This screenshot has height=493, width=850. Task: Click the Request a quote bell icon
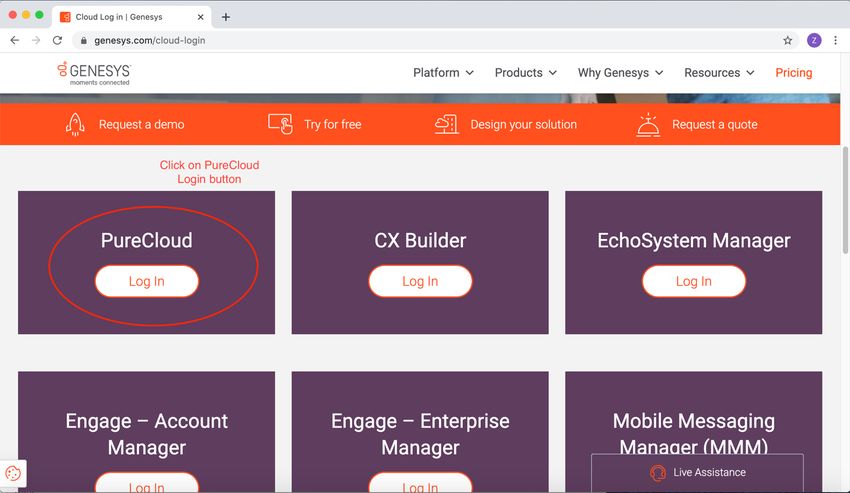[x=648, y=125]
